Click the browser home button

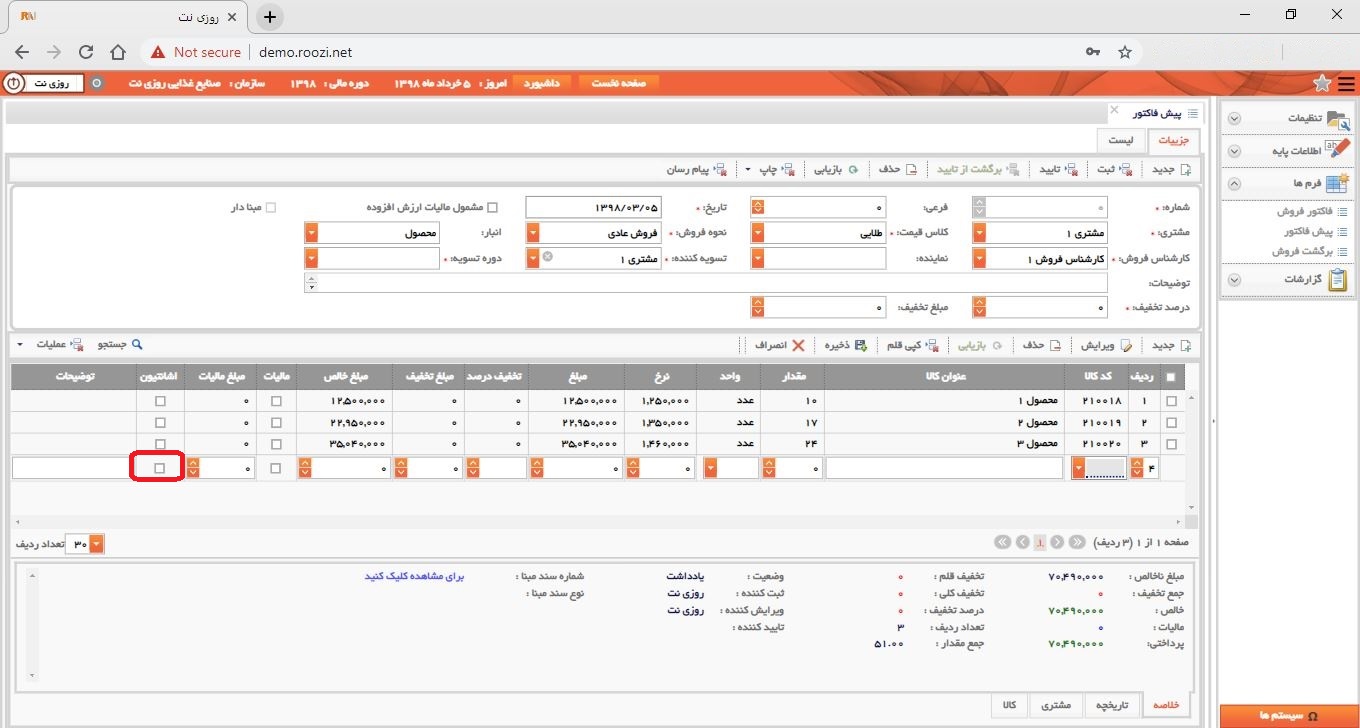click(118, 52)
